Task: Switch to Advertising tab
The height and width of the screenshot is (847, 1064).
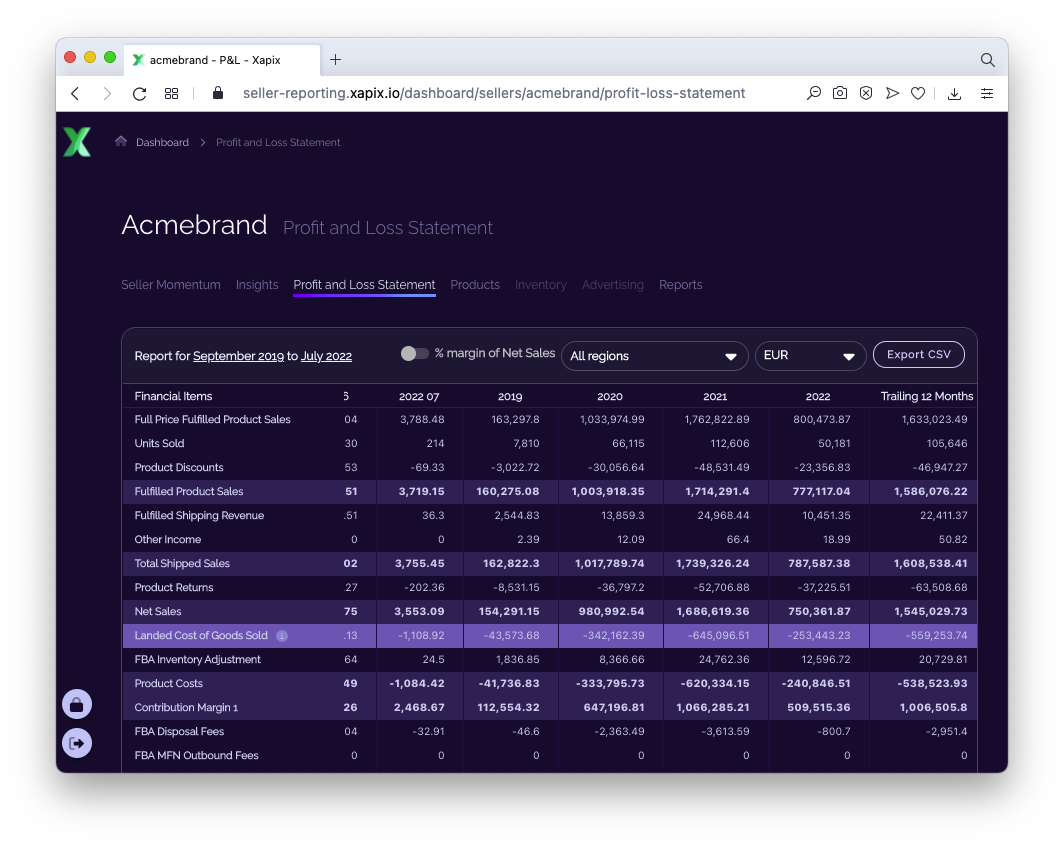Action: [613, 285]
